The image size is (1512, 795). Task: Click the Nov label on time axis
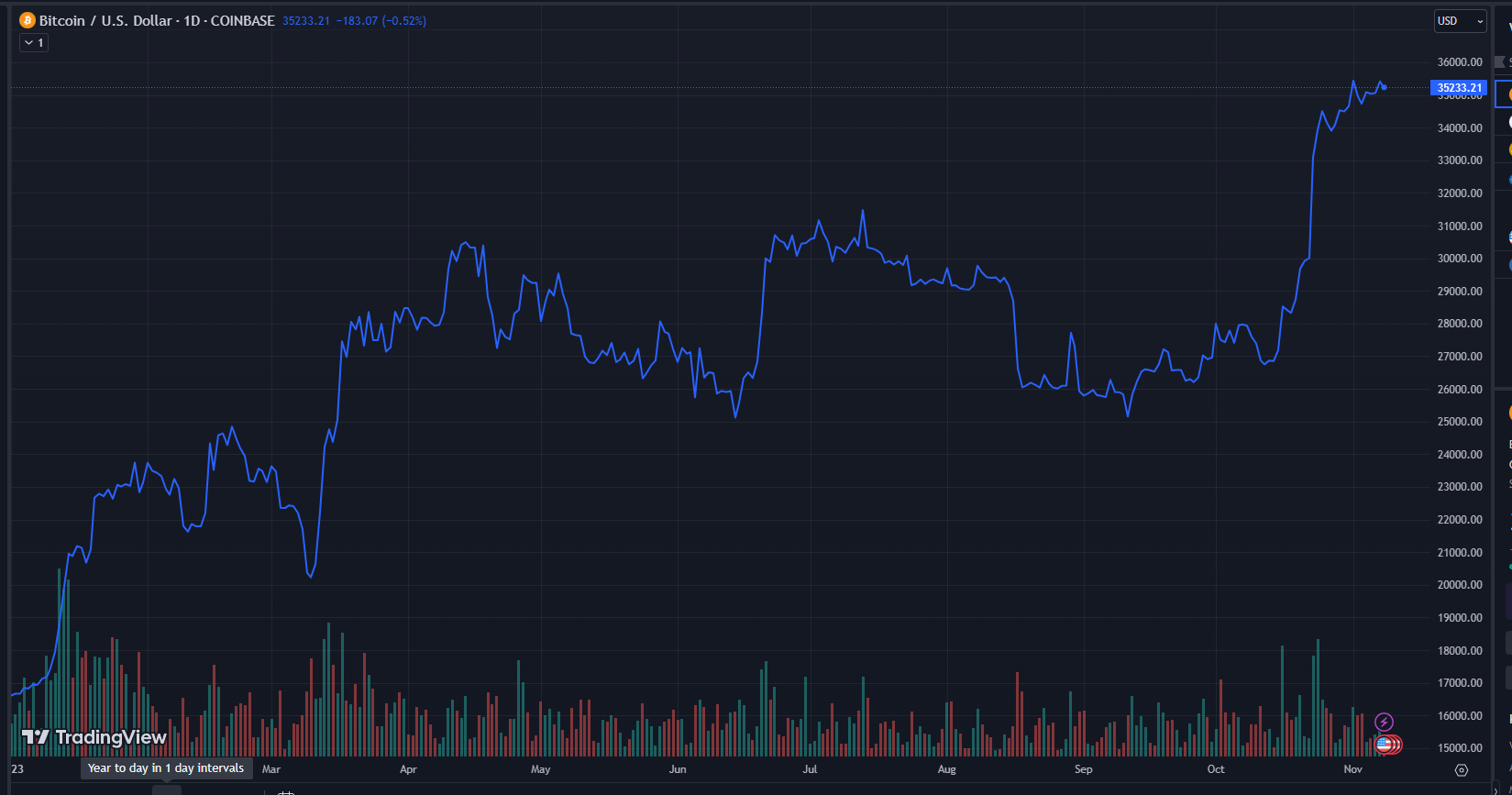(1352, 769)
